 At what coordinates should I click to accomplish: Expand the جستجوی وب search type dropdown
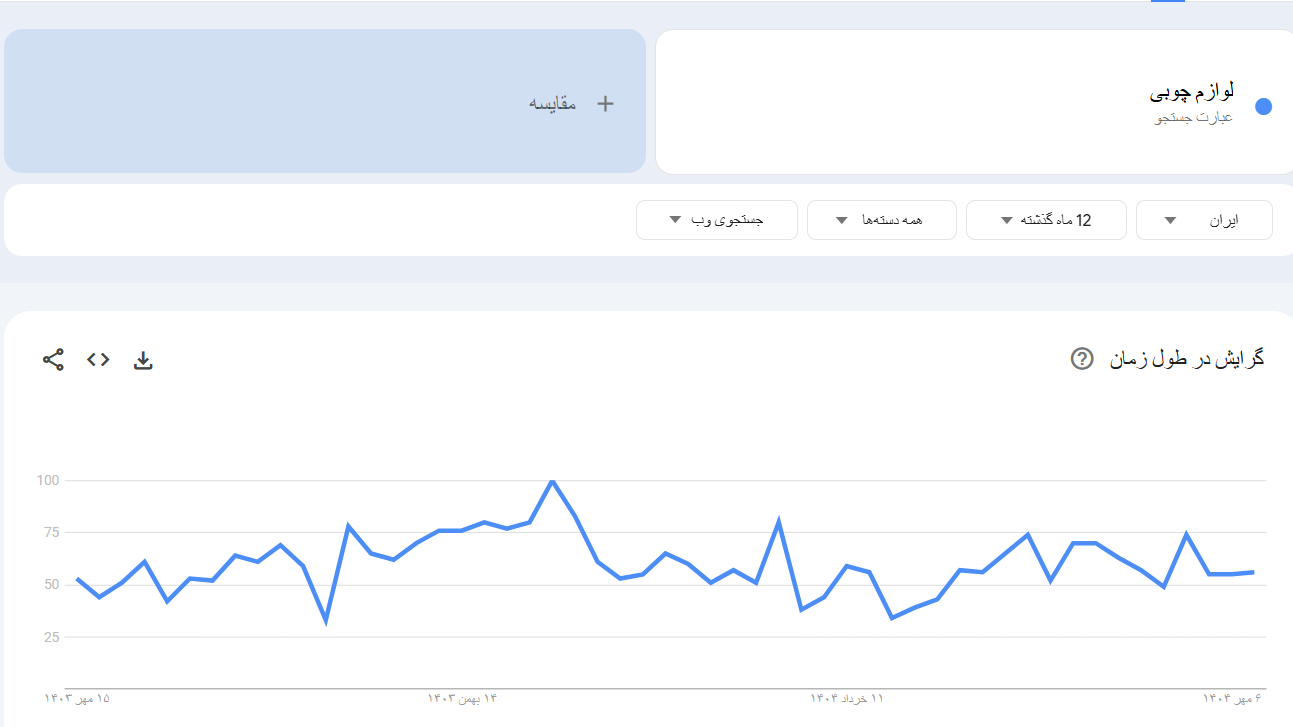click(716, 220)
